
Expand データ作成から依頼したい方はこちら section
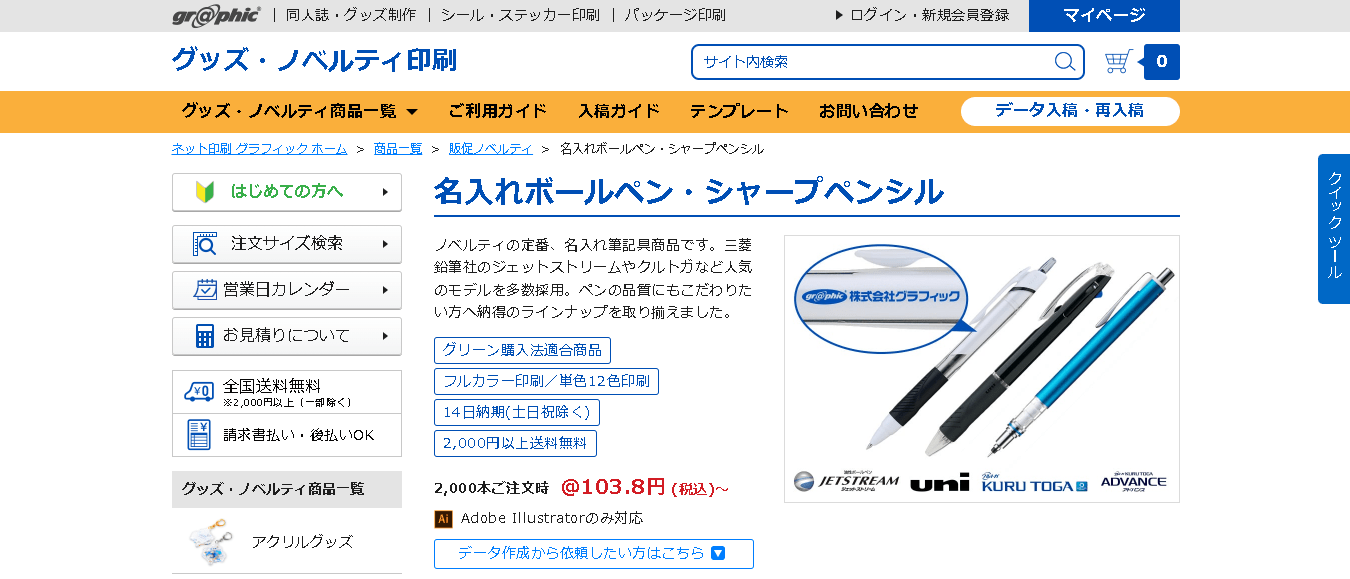click(594, 553)
